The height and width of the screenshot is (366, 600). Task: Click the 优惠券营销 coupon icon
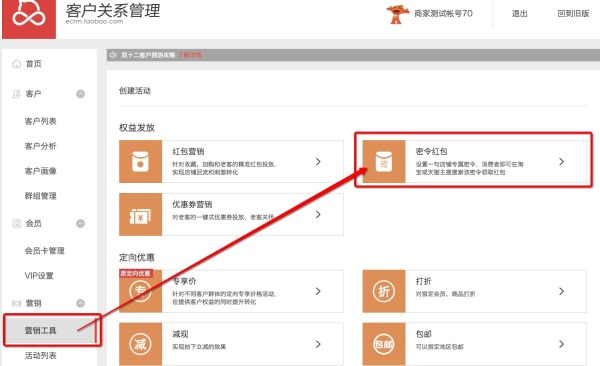click(140, 214)
